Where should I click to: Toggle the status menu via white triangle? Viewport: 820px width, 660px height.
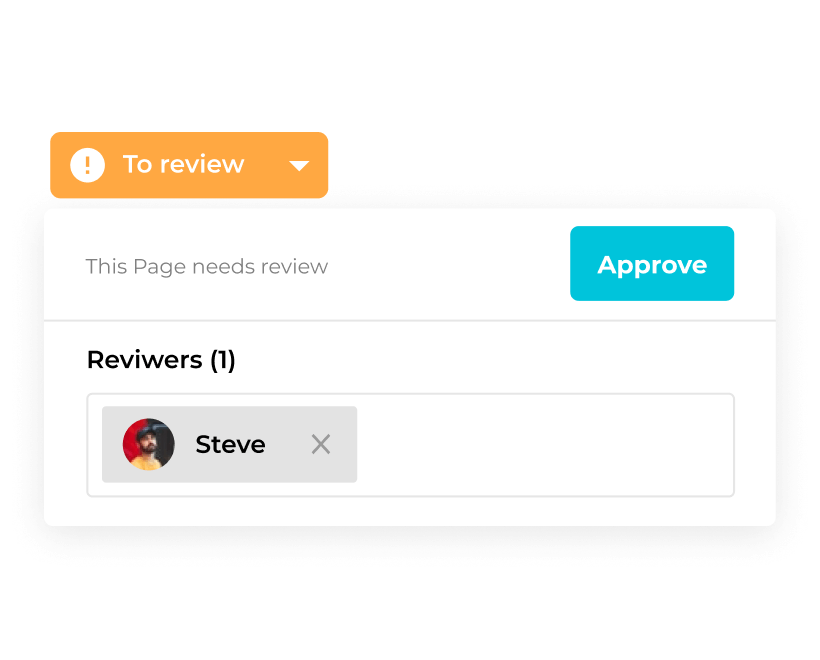click(x=299, y=166)
